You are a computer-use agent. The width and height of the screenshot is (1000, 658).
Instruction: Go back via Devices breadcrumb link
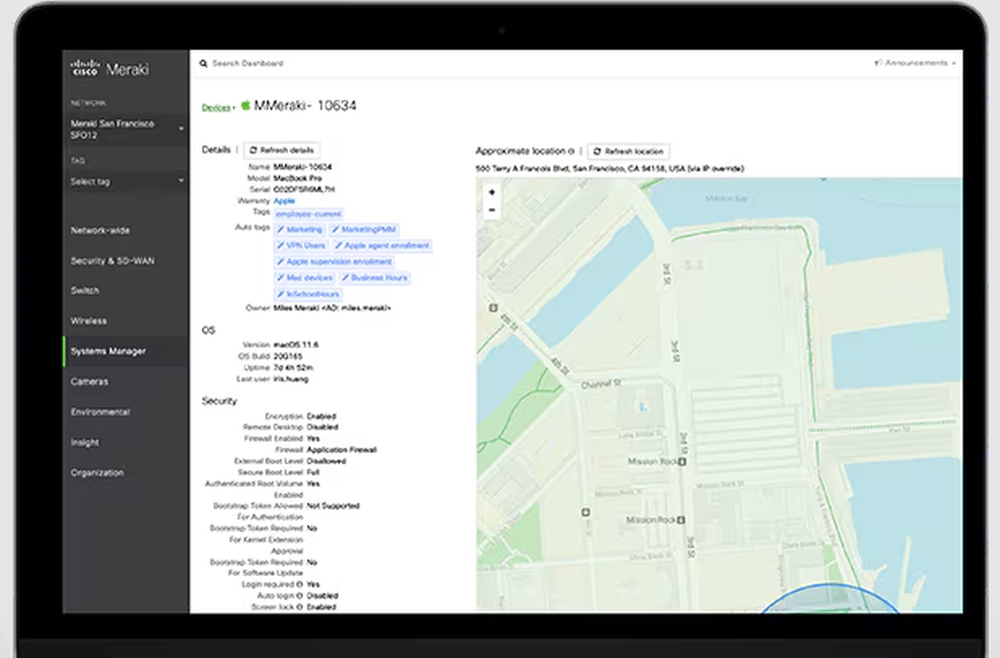[216, 108]
